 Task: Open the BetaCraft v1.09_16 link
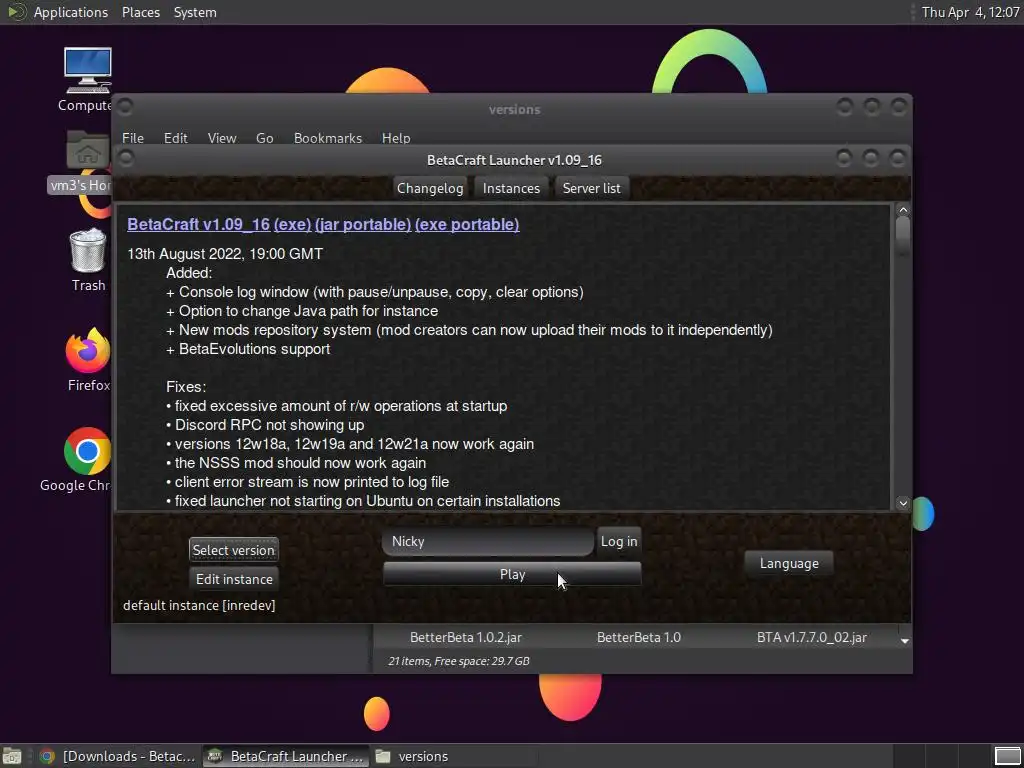click(x=199, y=224)
